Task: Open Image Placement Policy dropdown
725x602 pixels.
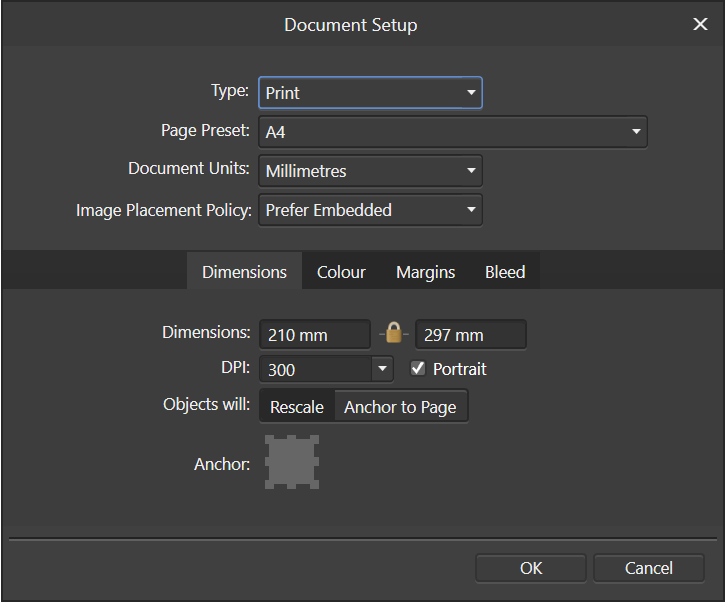Action: [x=370, y=210]
